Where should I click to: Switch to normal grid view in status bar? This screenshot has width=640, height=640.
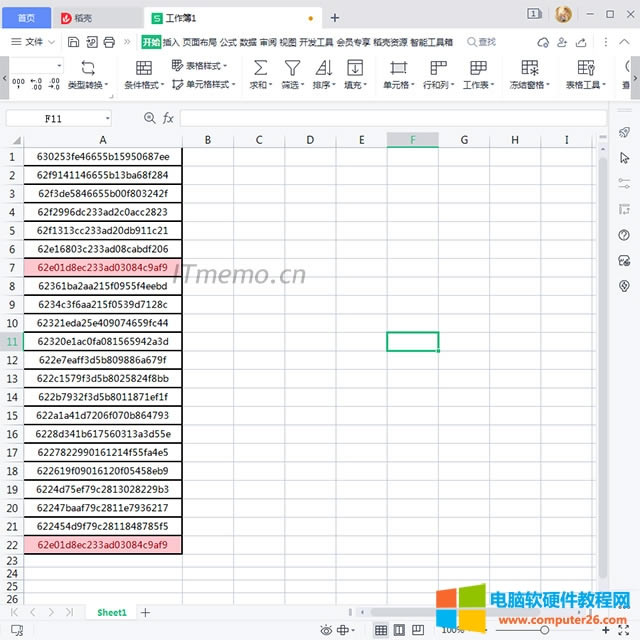pyautogui.click(x=381, y=630)
